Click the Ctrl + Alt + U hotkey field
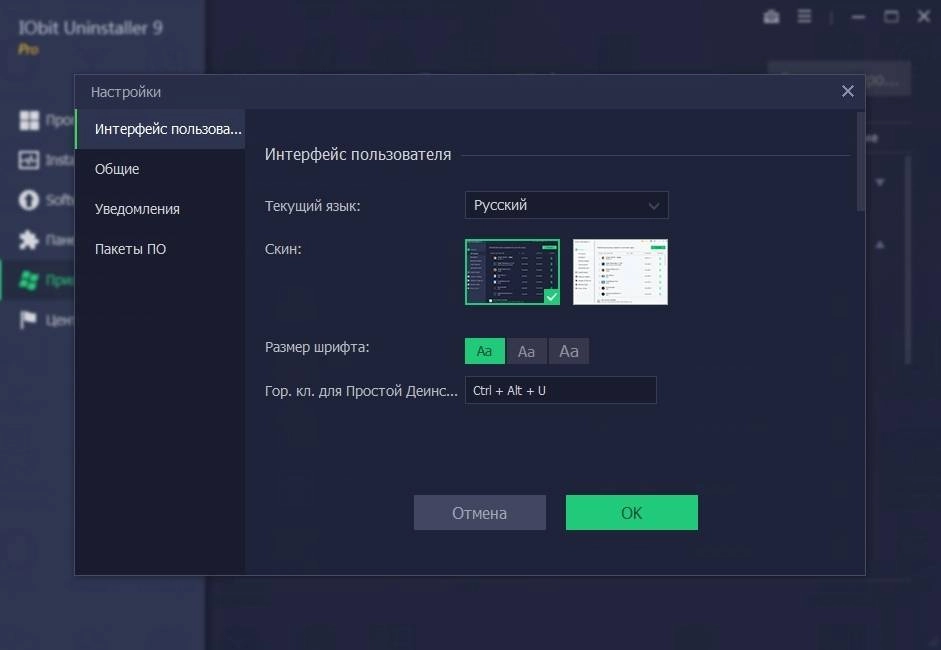The height and width of the screenshot is (650, 941). point(561,390)
